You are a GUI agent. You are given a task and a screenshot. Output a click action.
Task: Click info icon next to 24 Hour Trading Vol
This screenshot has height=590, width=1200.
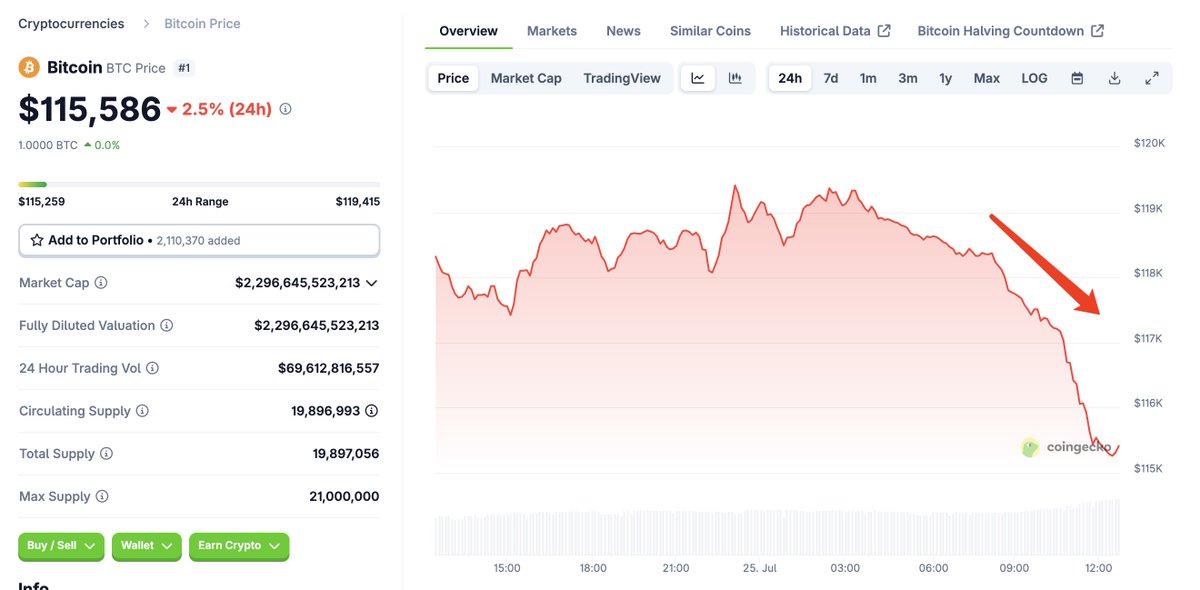coord(153,368)
